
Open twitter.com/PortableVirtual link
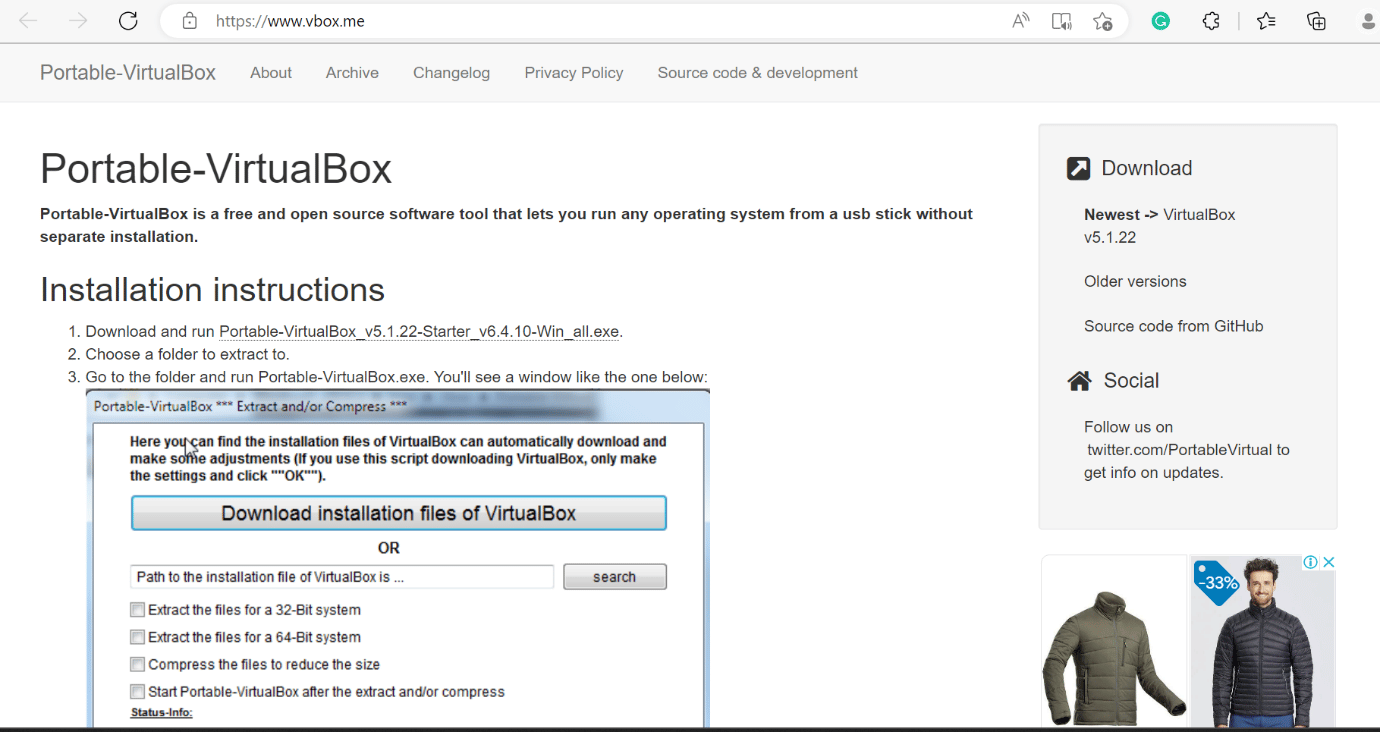pyautogui.click(x=1181, y=450)
